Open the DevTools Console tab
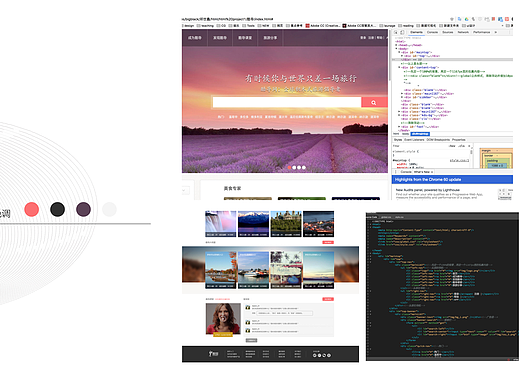 tap(432, 32)
